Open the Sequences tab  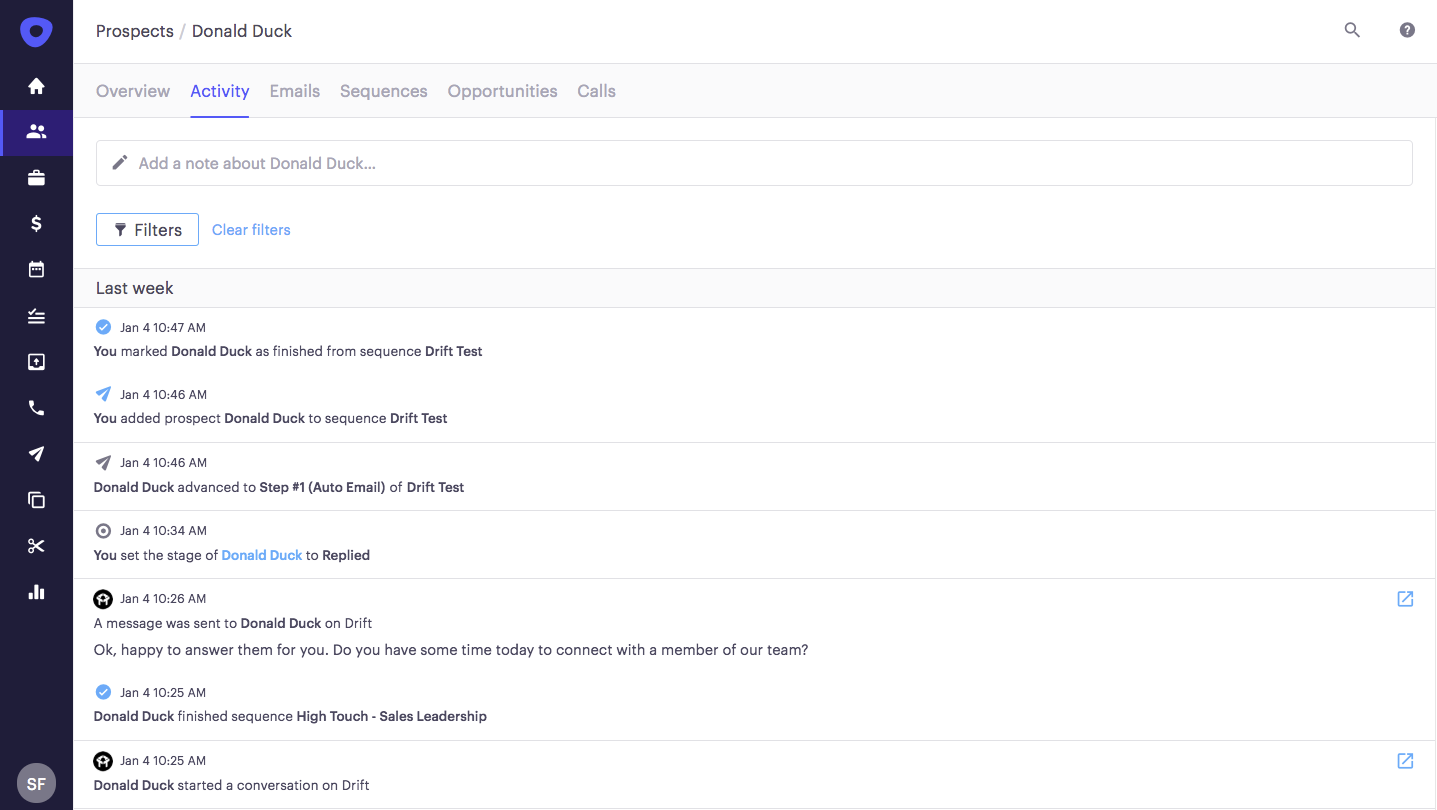(384, 91)
